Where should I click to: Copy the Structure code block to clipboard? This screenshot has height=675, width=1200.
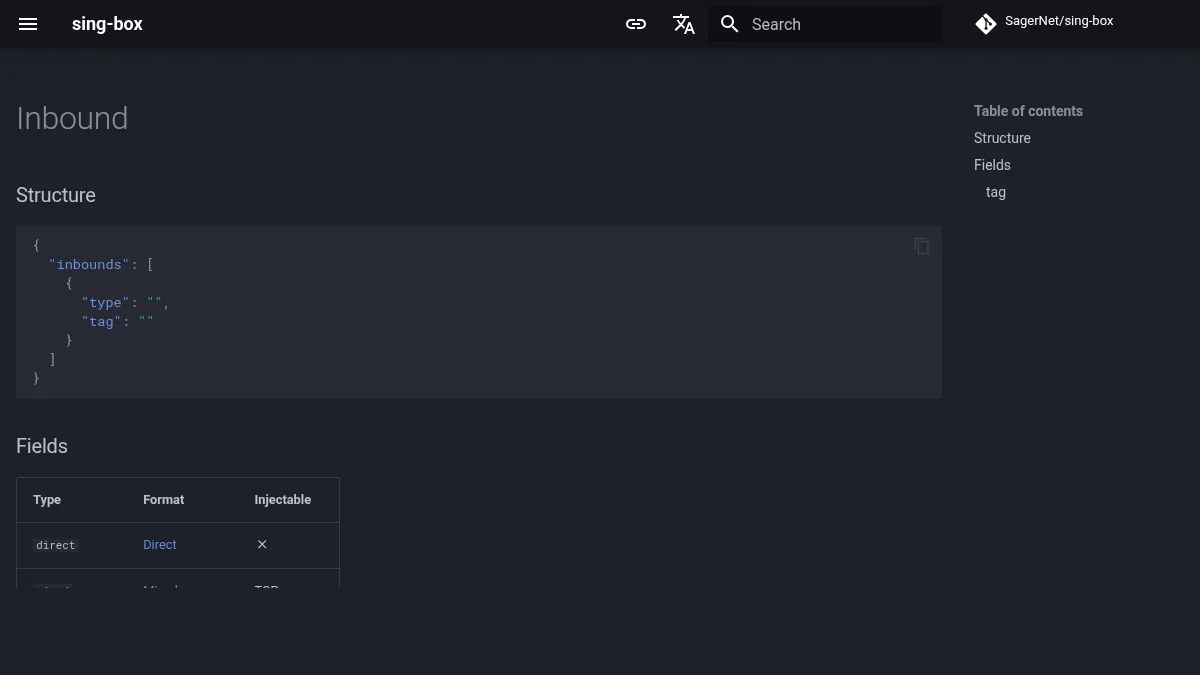coord(922,246)
